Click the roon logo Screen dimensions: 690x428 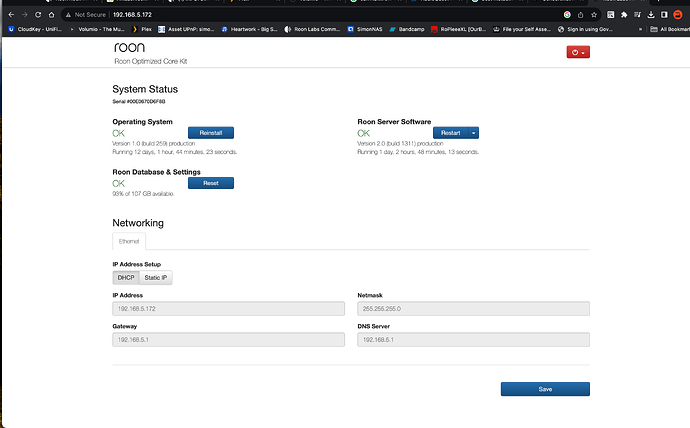(x=129, y=47)
